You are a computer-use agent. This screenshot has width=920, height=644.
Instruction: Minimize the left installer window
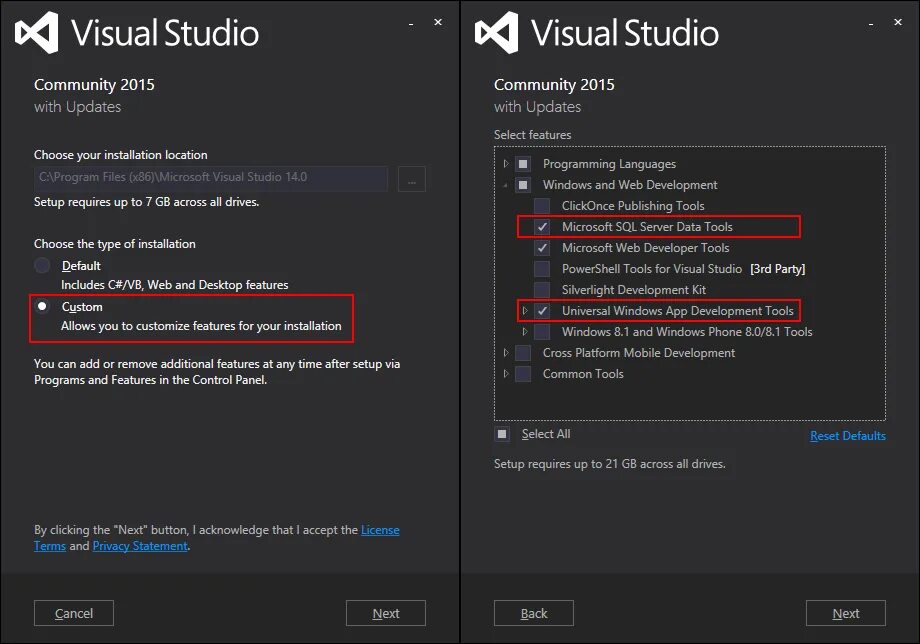click(x=411, y=23)
